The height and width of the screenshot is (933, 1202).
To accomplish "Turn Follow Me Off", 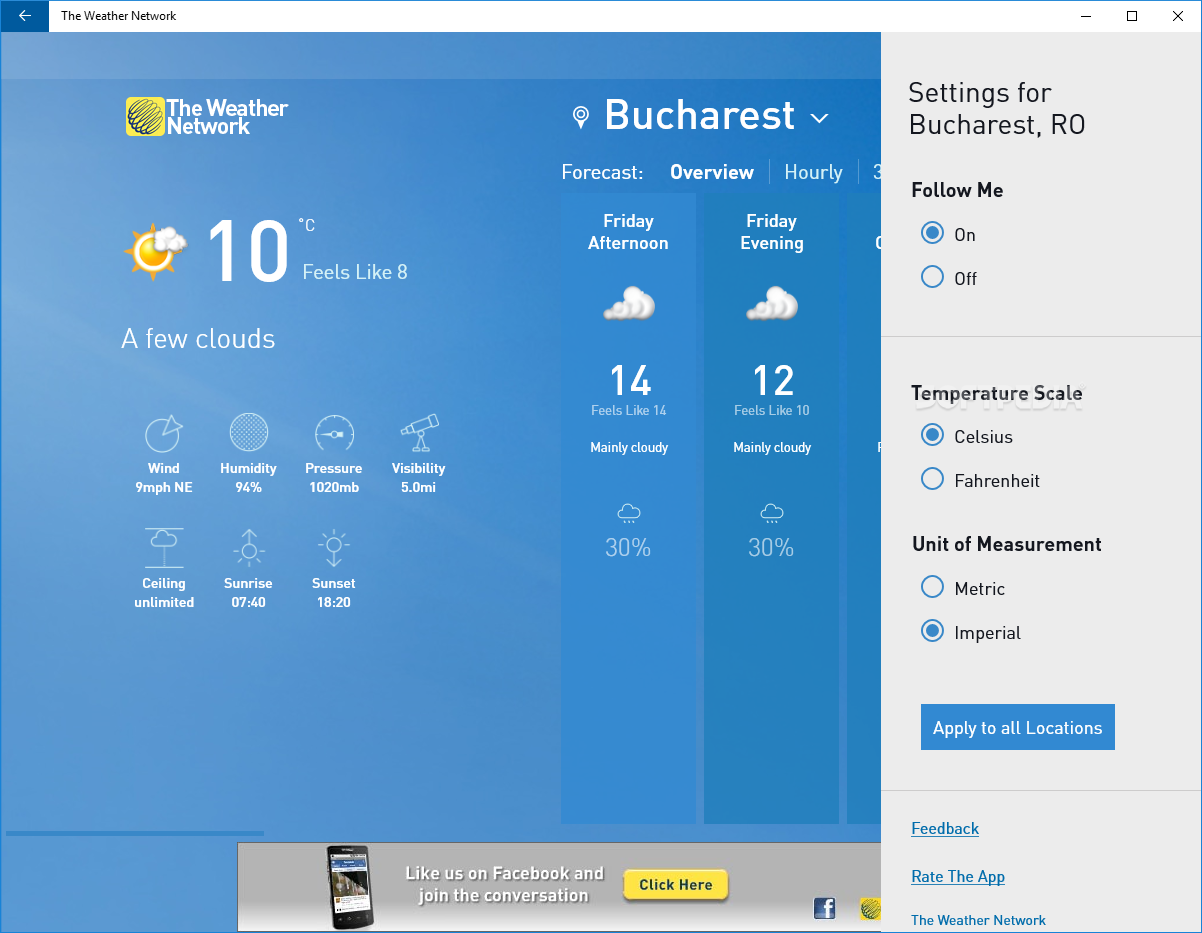I will [932, 277].
